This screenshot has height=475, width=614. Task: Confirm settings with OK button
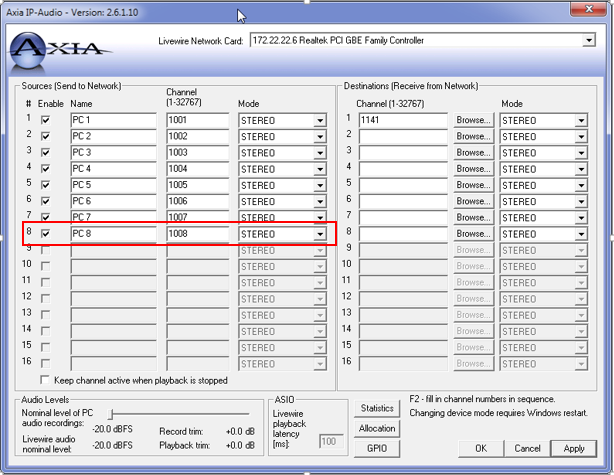click(481, 448)
